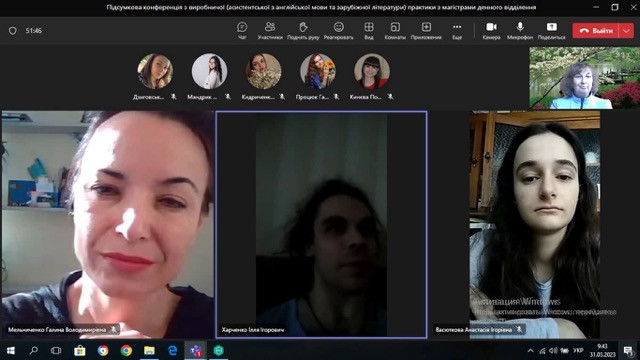Switch УКР keyboard language indicator
Viewport: 640px width, 360px height.
578,351
